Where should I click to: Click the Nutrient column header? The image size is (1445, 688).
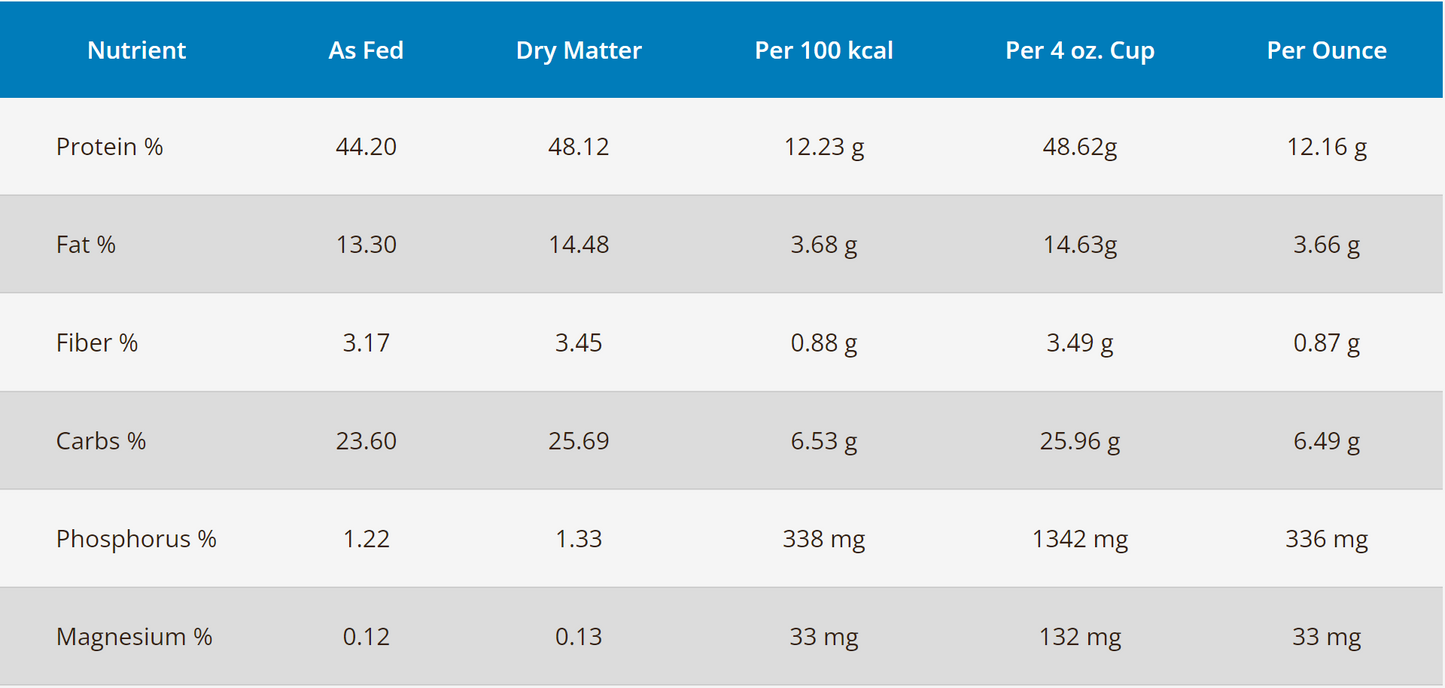click(x=136, y=50)
